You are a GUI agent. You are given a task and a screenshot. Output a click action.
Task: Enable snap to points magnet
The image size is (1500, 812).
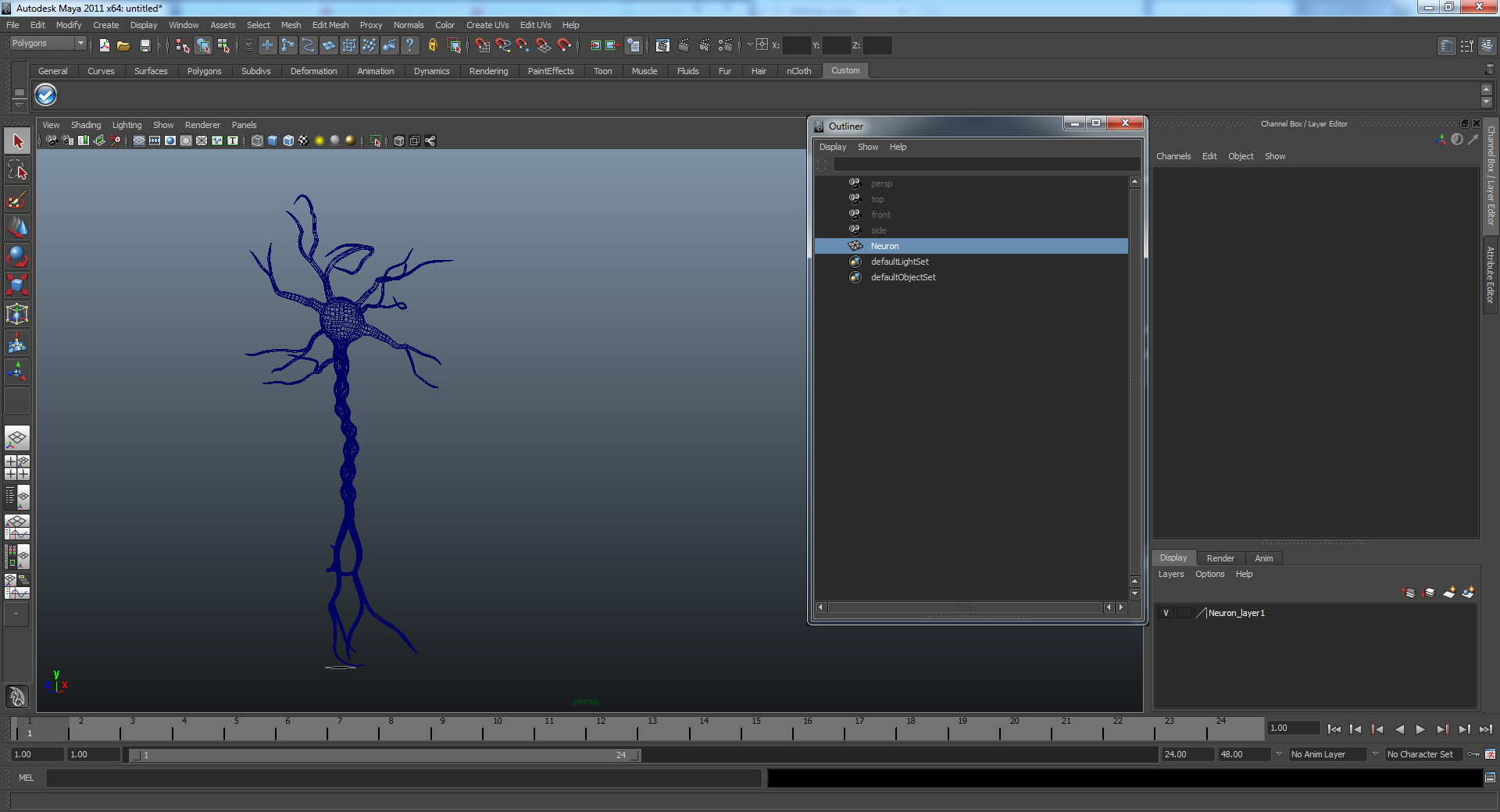[x=523, y=45]
